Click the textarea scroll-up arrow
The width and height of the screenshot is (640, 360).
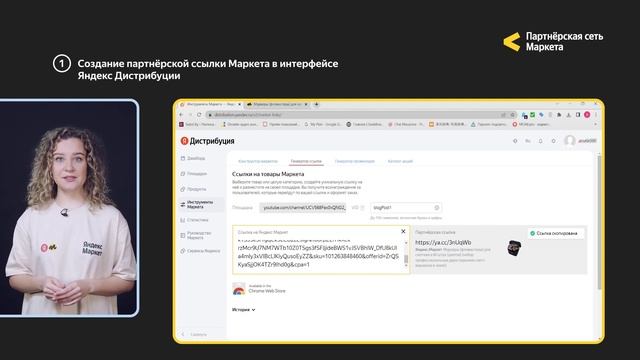406,243
